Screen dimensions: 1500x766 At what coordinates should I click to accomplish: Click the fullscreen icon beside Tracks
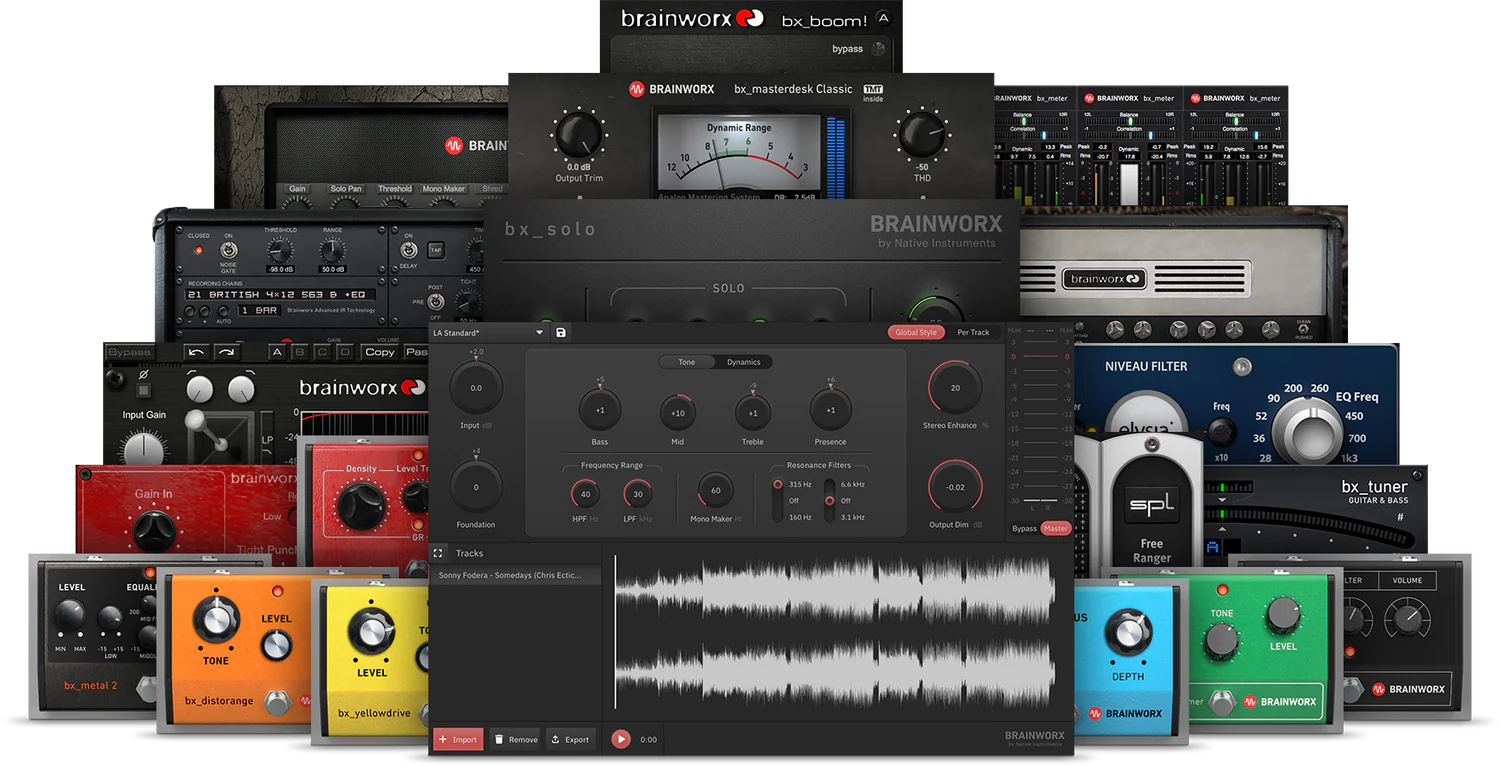tap(438, 553)
